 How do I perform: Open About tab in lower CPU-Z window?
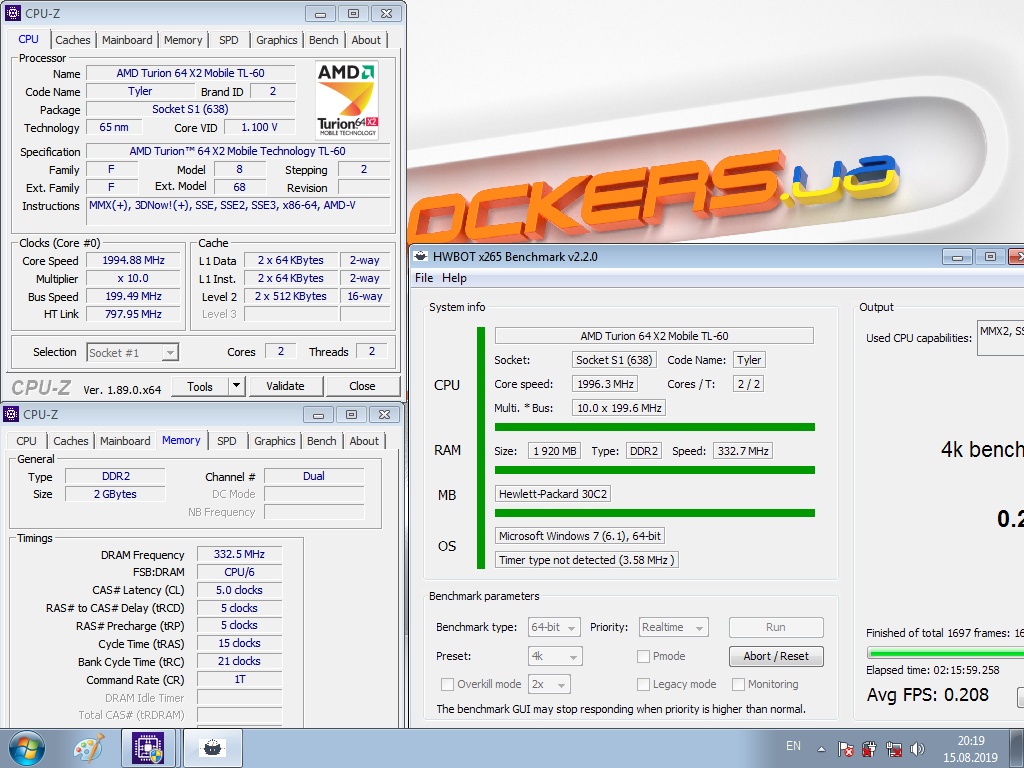[x=364, y=441]
